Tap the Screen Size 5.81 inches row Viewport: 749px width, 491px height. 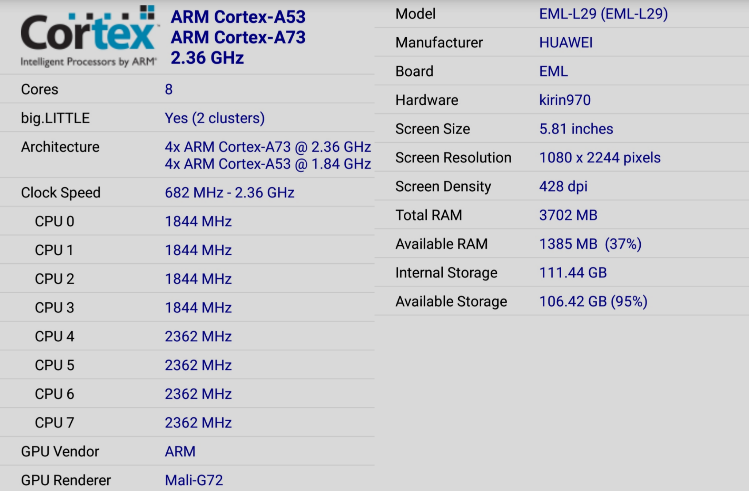click(x=562, y=129)
